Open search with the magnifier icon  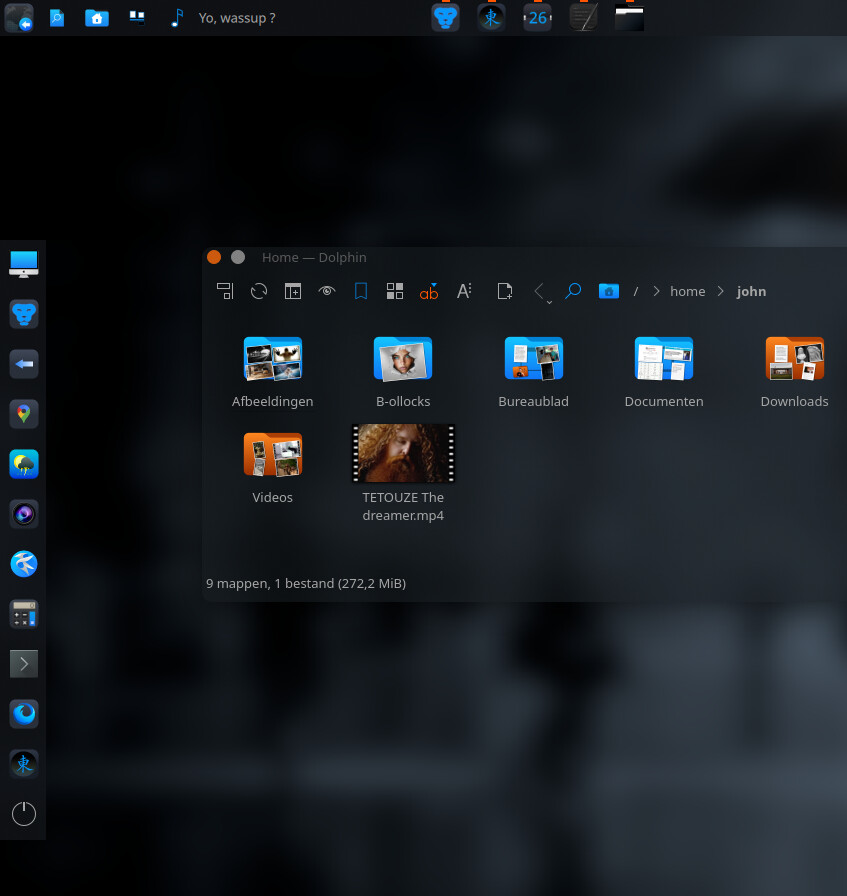pyautogui.click(x=573, y=291)
